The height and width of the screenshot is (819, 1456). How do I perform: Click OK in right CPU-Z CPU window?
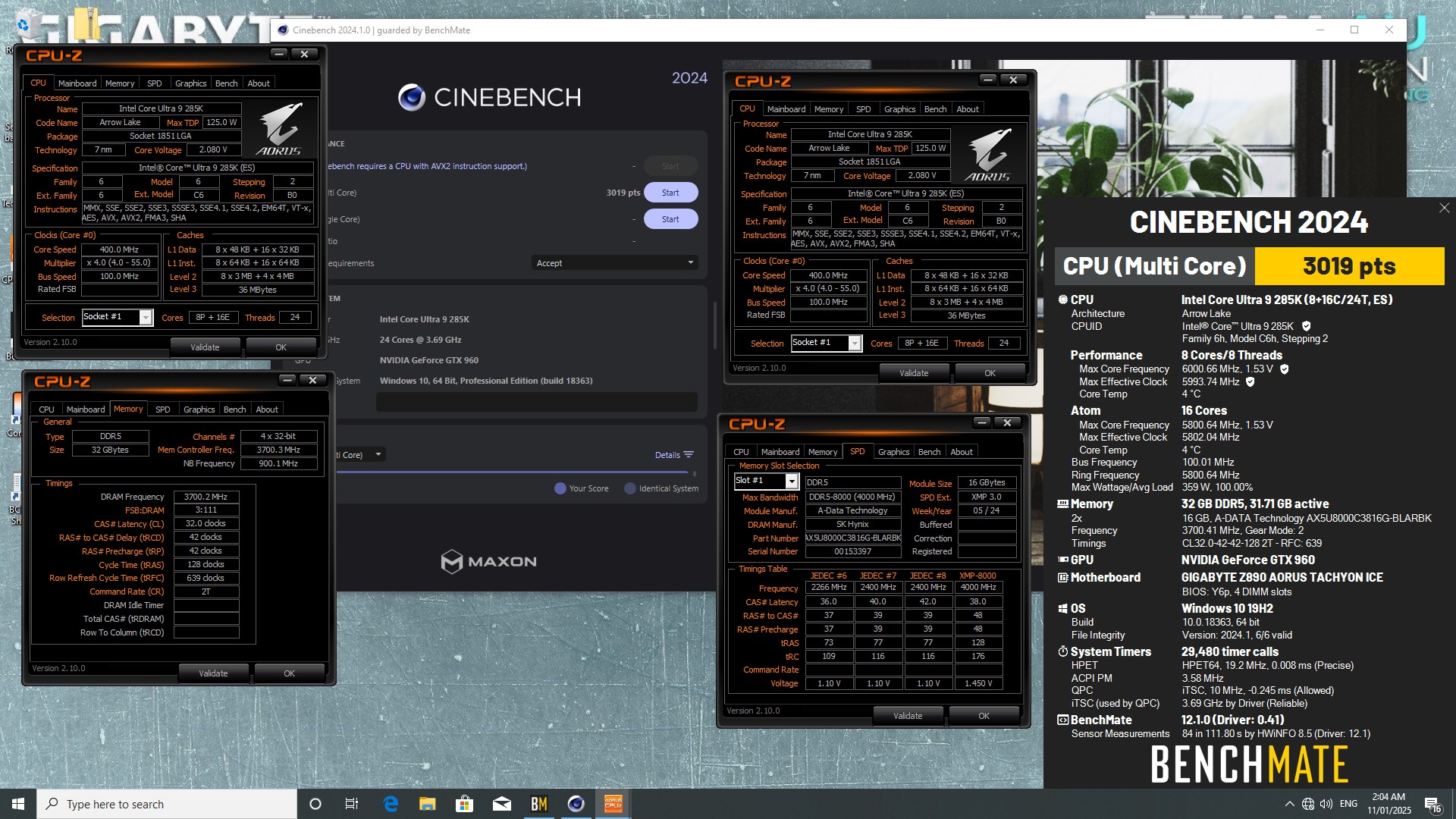point(990,373)
